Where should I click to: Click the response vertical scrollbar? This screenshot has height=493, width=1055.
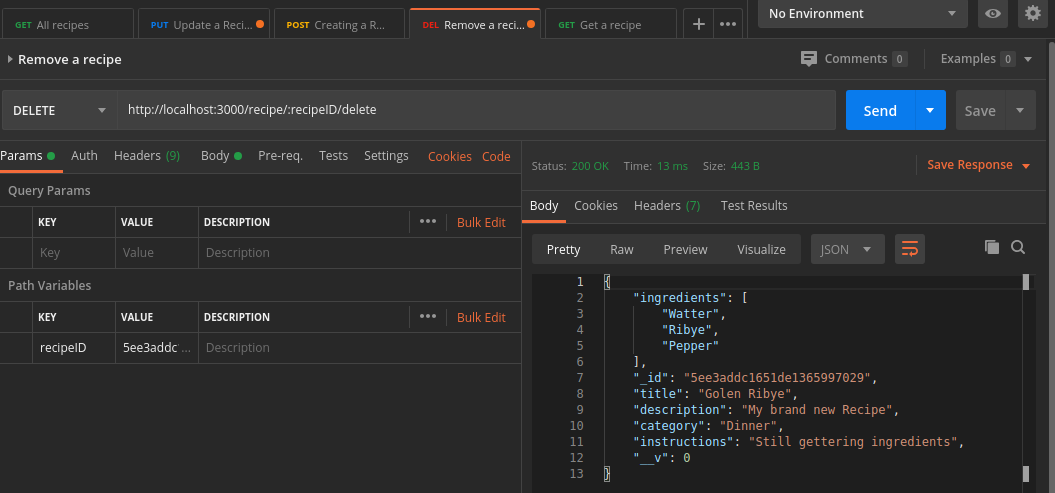point(1026,377)
